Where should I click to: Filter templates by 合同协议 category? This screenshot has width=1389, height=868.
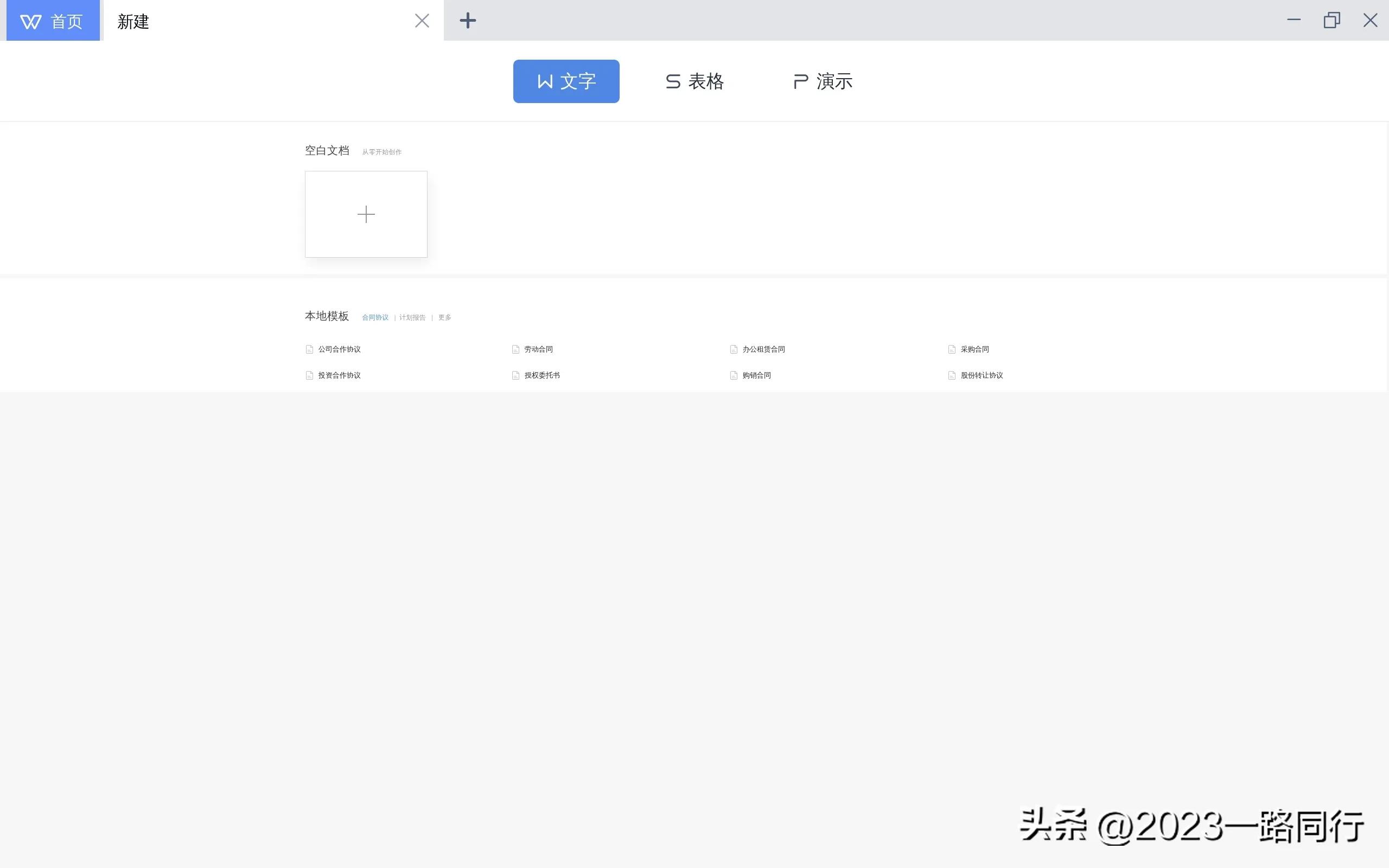(375, 317)
